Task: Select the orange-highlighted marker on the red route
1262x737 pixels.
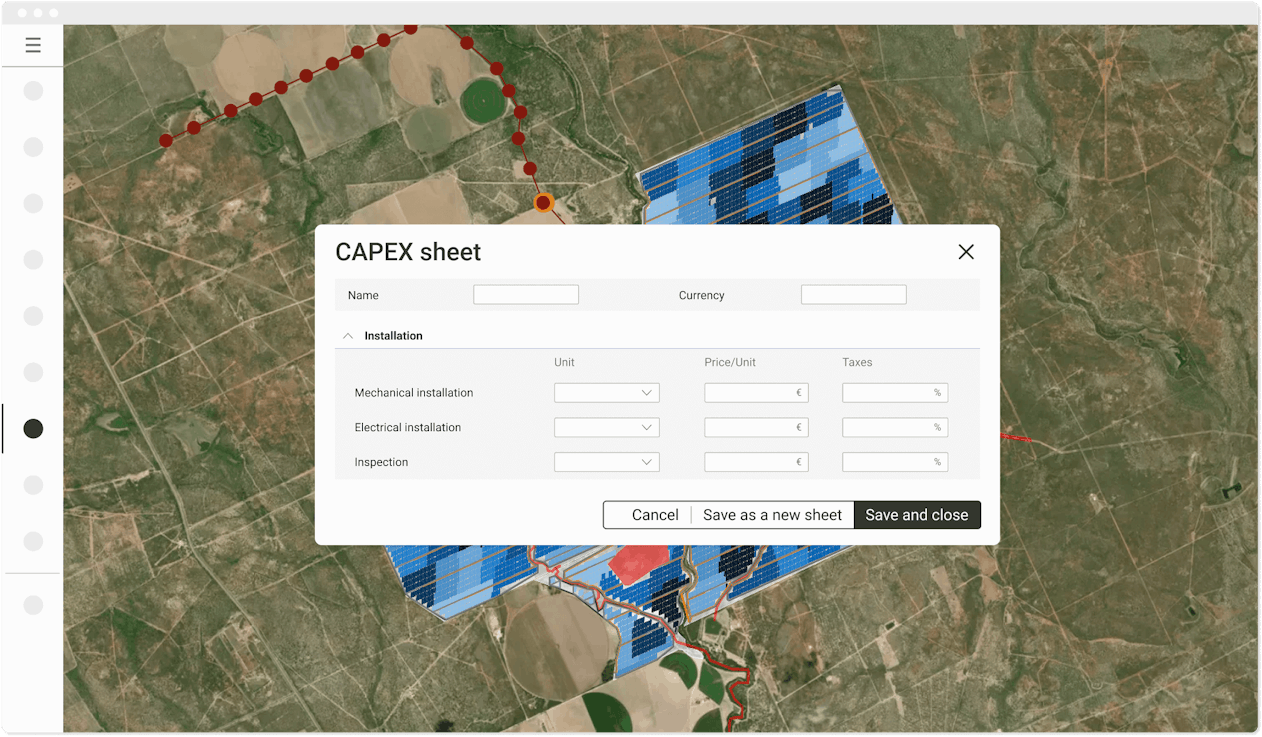Action: (x=543, y=202)
